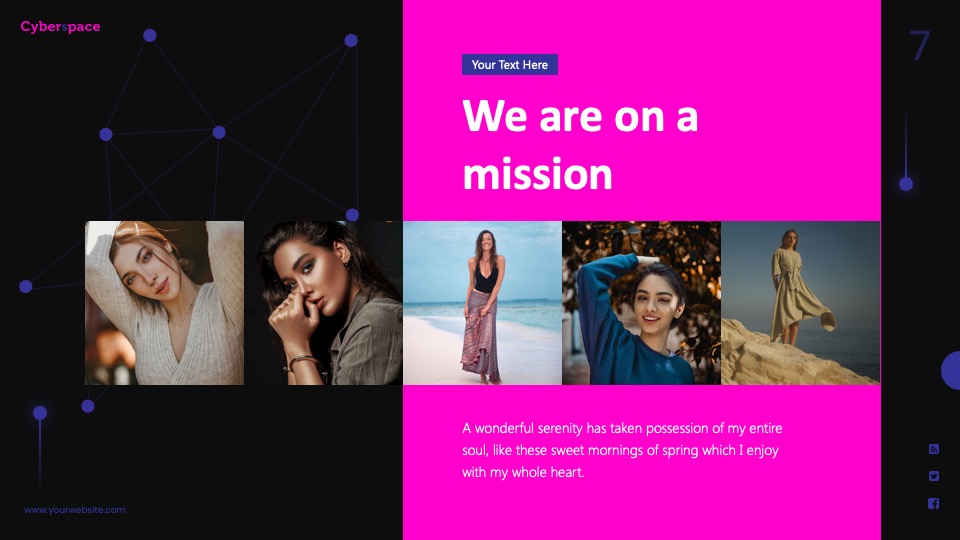The width and height of the screenshot is (960, 540).
Task: Click the Your Text Here label
Action: tap(509, 65)
